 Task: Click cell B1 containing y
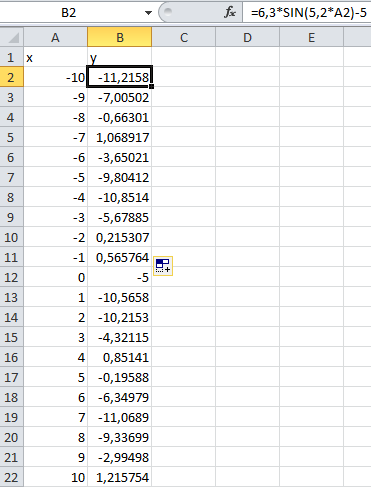click(x=120, y=57)
